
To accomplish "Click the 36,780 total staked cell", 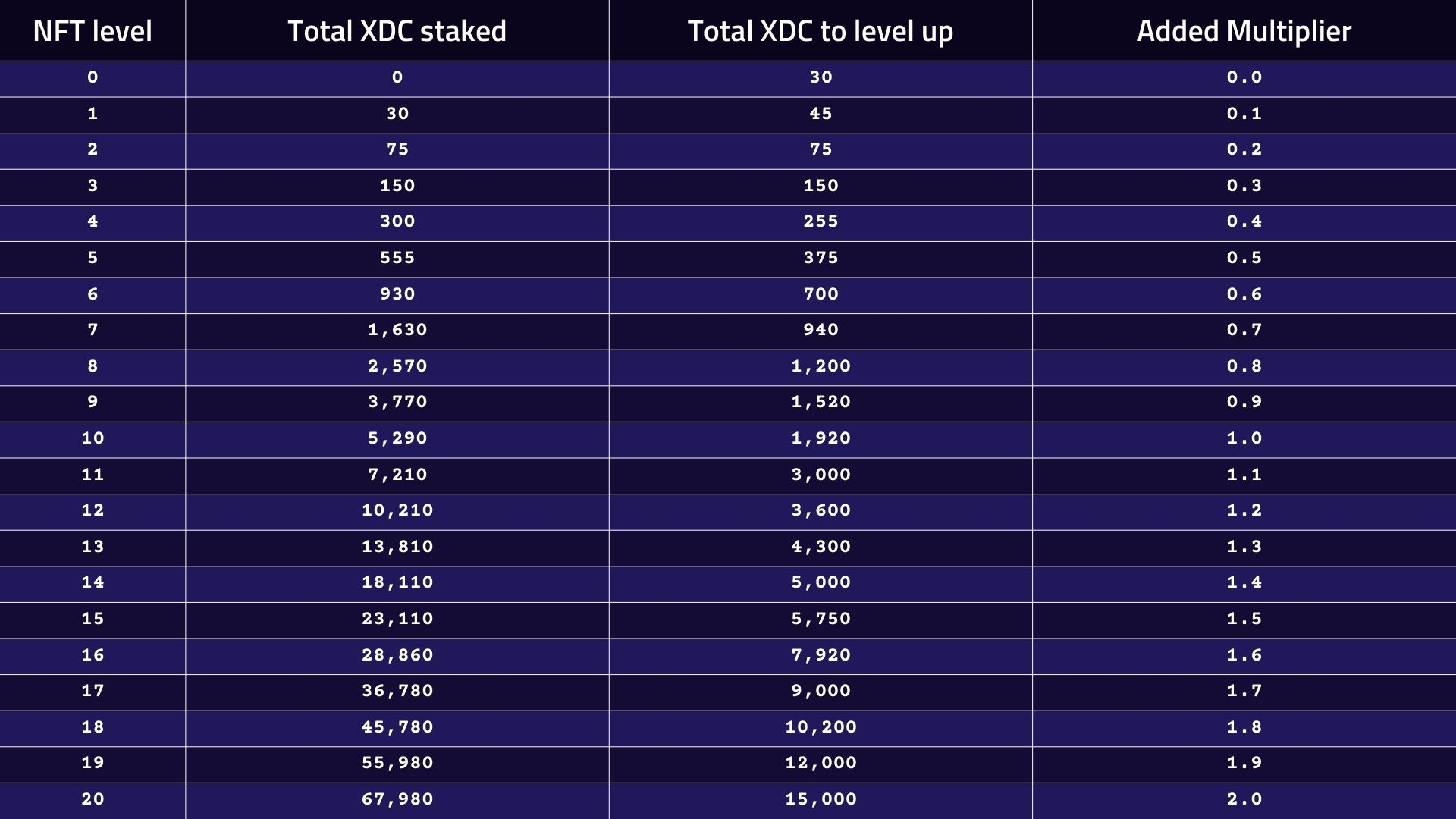I will click(x=397, y=691).
